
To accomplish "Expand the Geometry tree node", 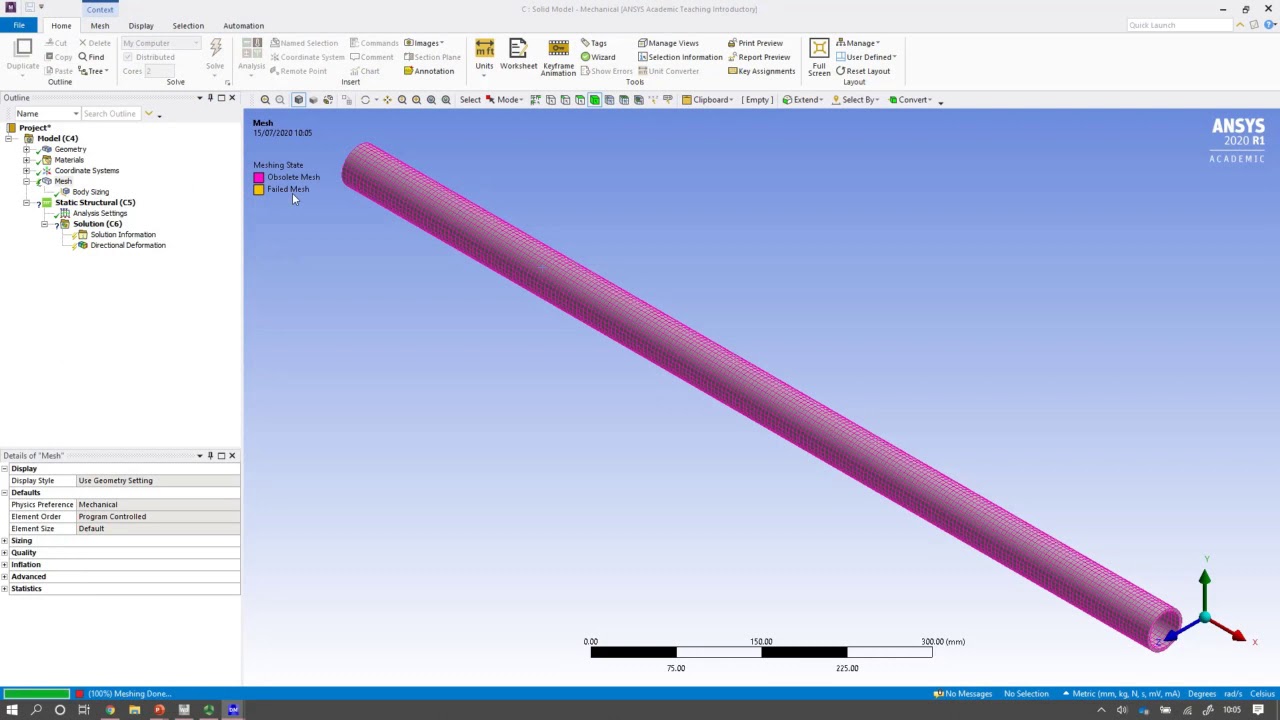I will pos(26,150).
